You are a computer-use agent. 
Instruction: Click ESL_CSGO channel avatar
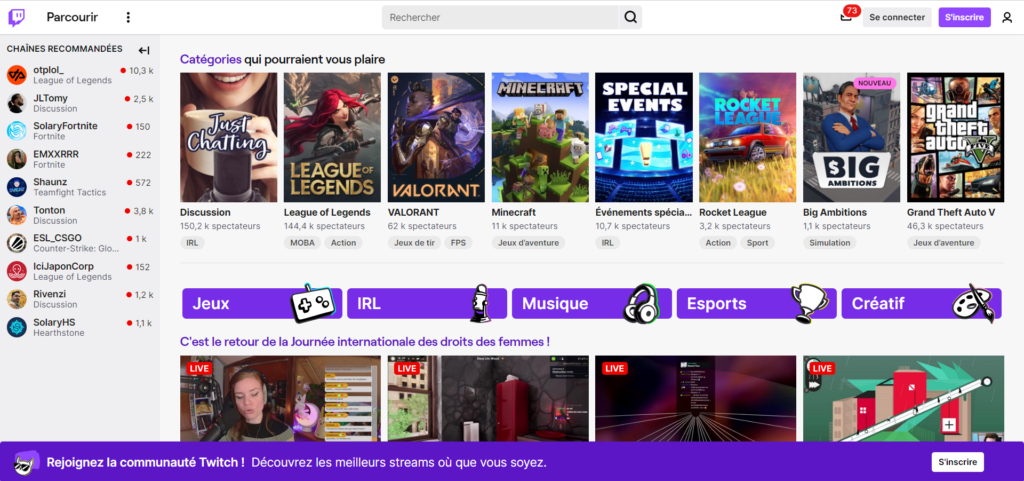[16, 243]
